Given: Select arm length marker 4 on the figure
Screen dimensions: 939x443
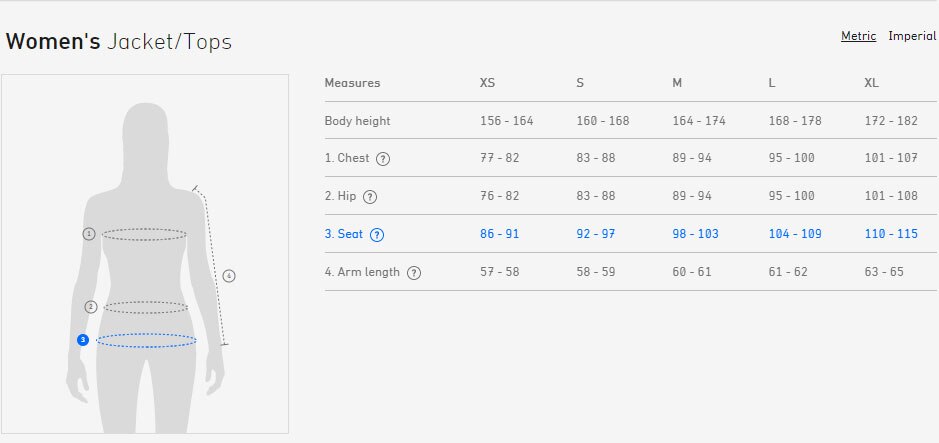Looking at the screenshot, I should pos(229,276).
